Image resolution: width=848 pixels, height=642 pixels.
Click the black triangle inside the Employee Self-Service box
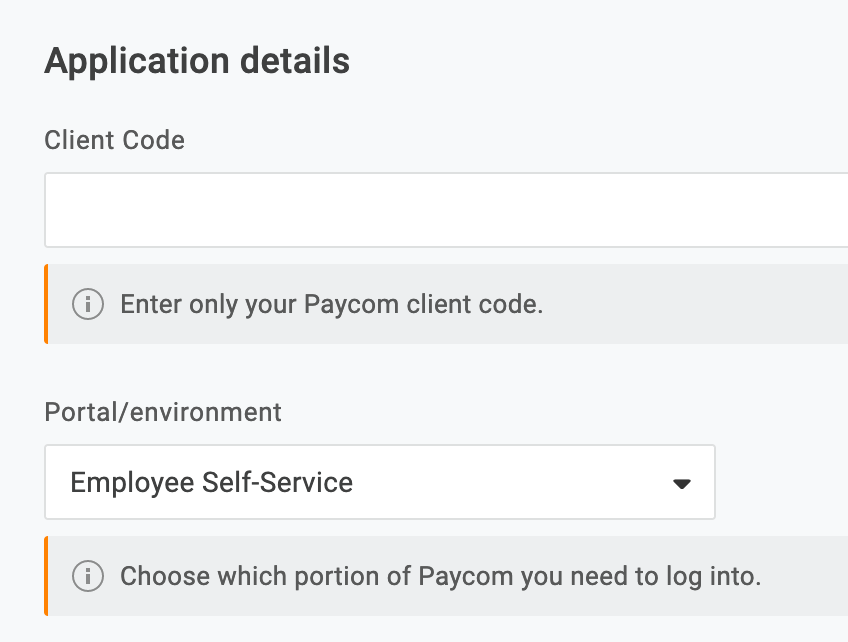[681, 483]
